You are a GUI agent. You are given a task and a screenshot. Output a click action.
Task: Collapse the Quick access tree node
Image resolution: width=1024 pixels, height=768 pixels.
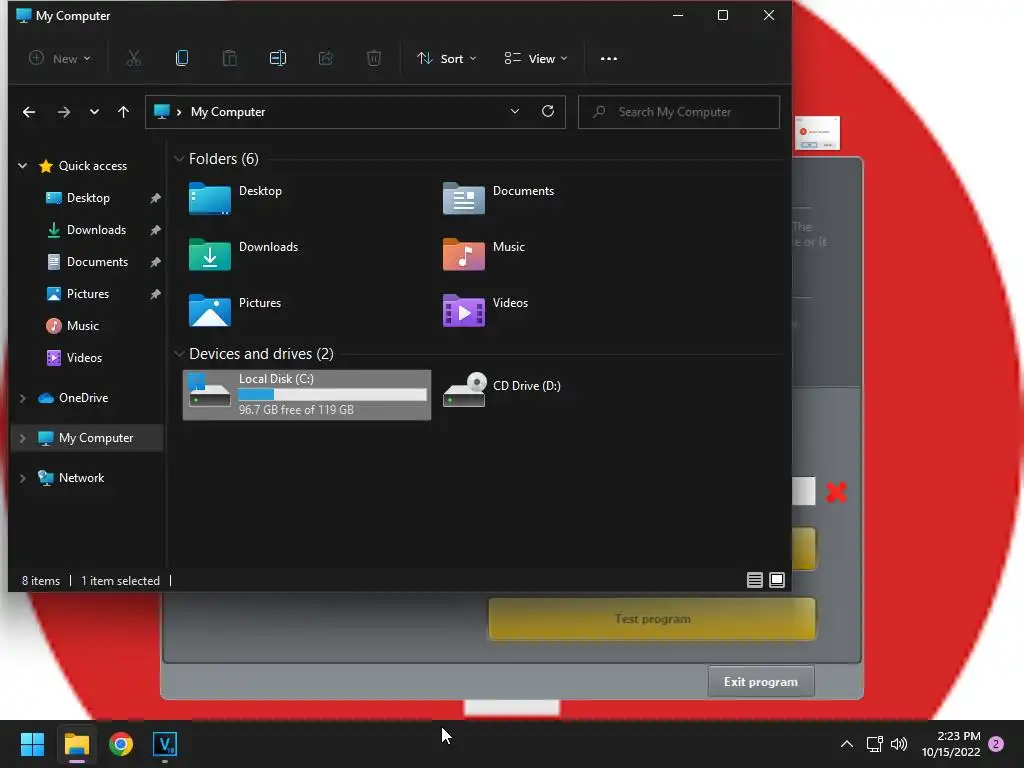point(23,166)
